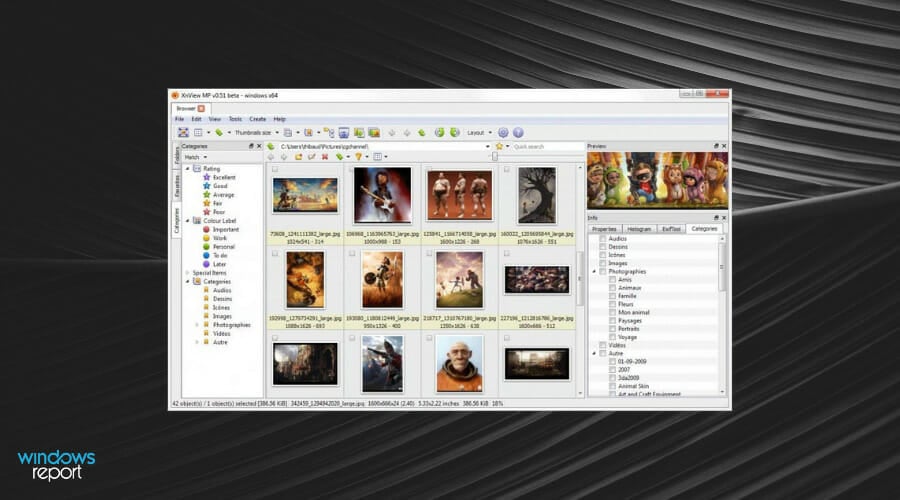Select the Average rating star
This screenshot has height=500, width=900.
point(207,195)
